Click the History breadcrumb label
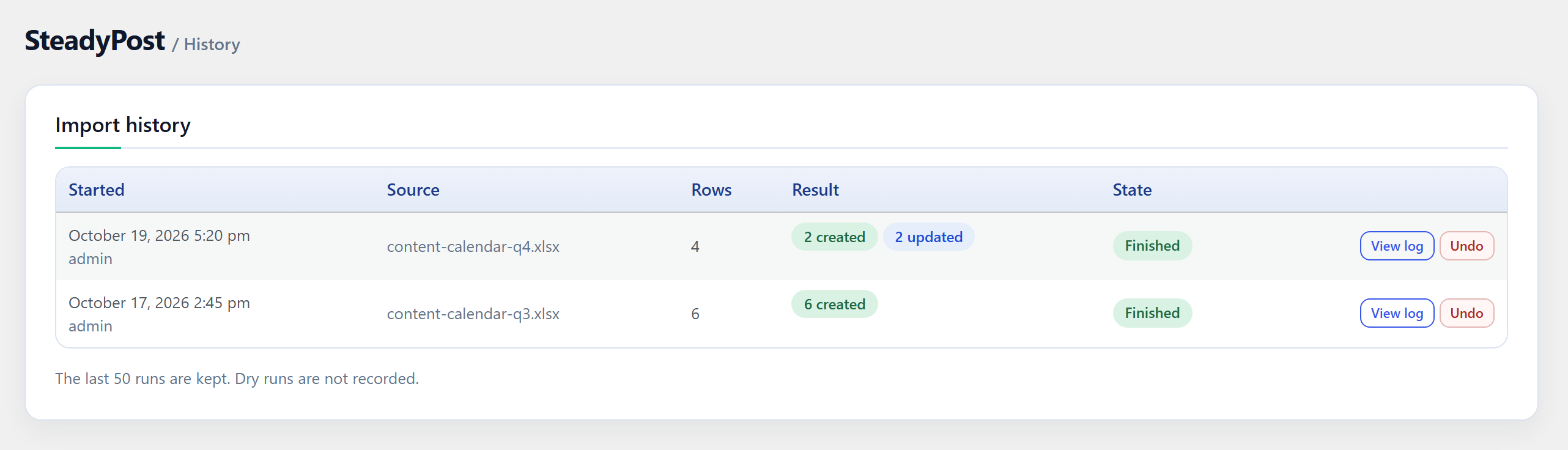The width and height of the screenshot is (1568, 450). point(212,45)
